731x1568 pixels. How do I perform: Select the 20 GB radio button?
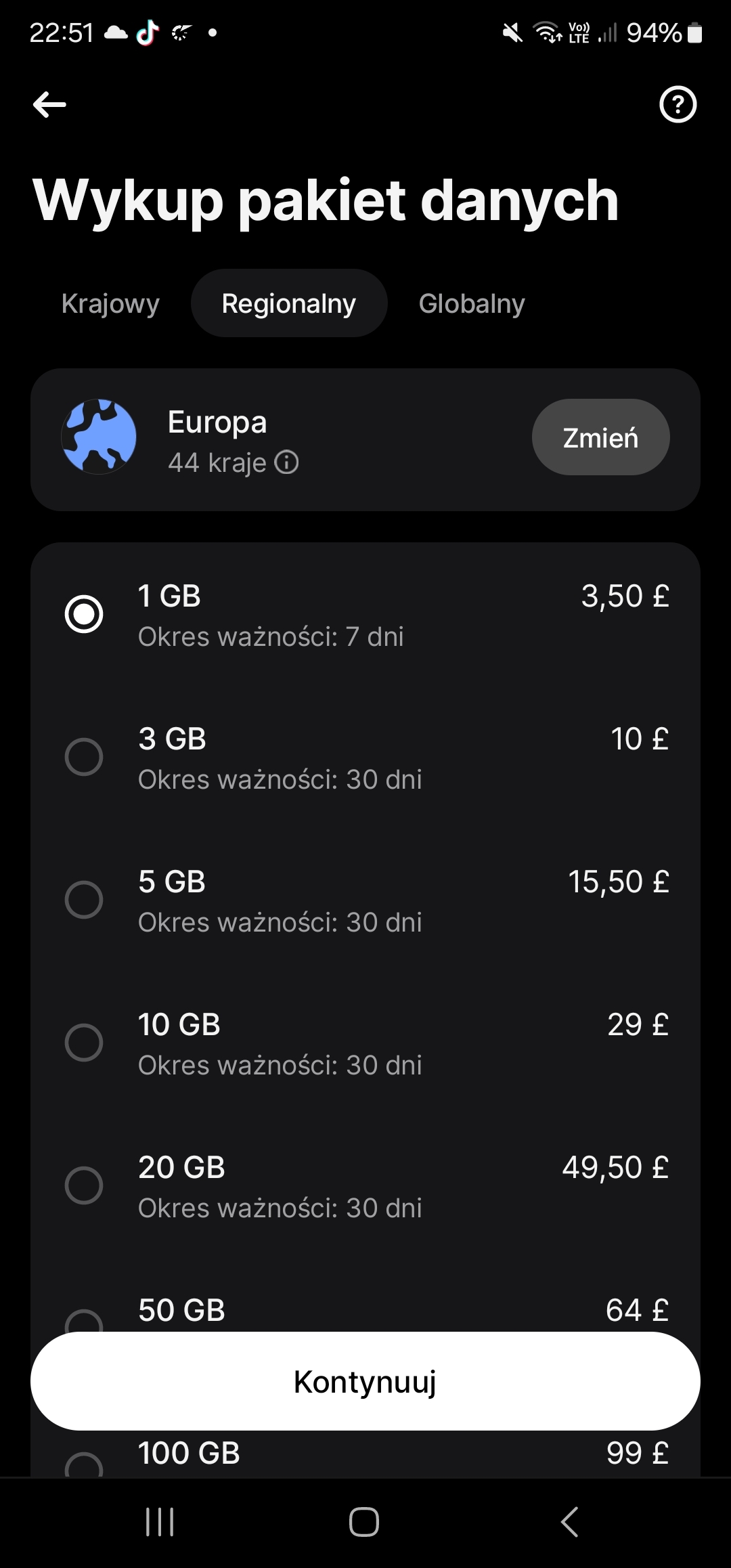point(84,1185)
